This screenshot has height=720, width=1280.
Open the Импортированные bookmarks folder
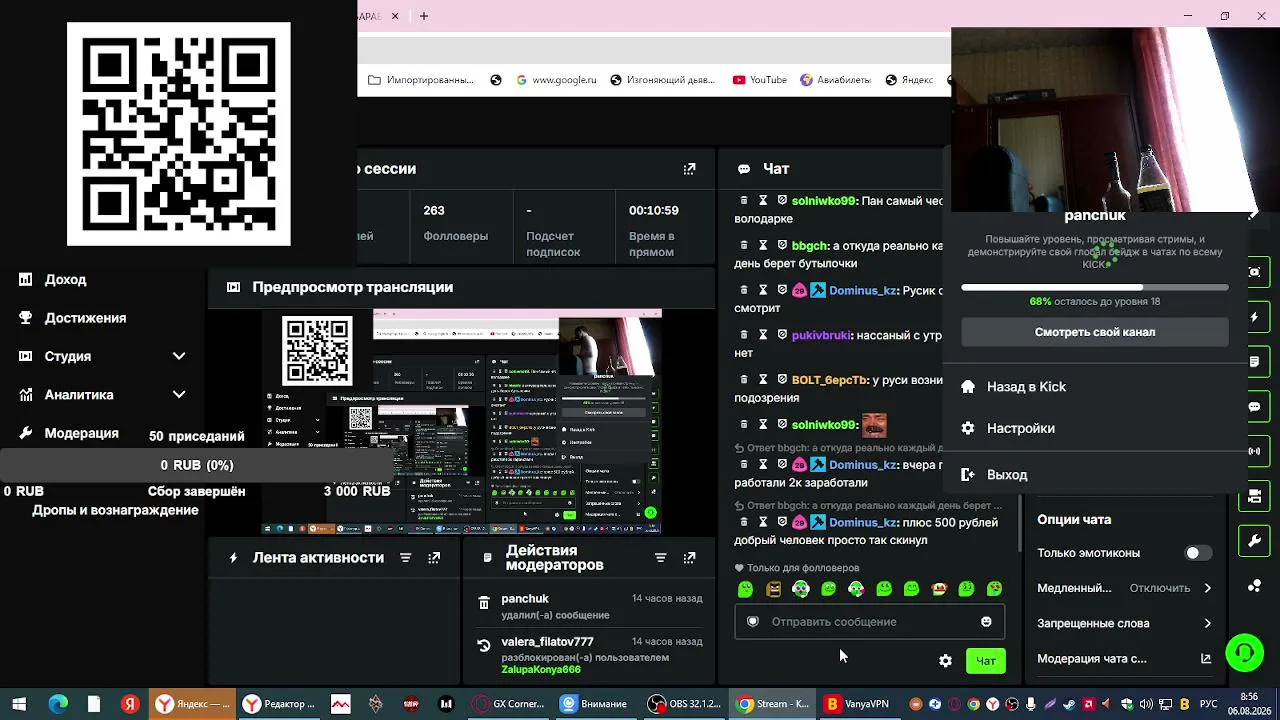(421, 80)
